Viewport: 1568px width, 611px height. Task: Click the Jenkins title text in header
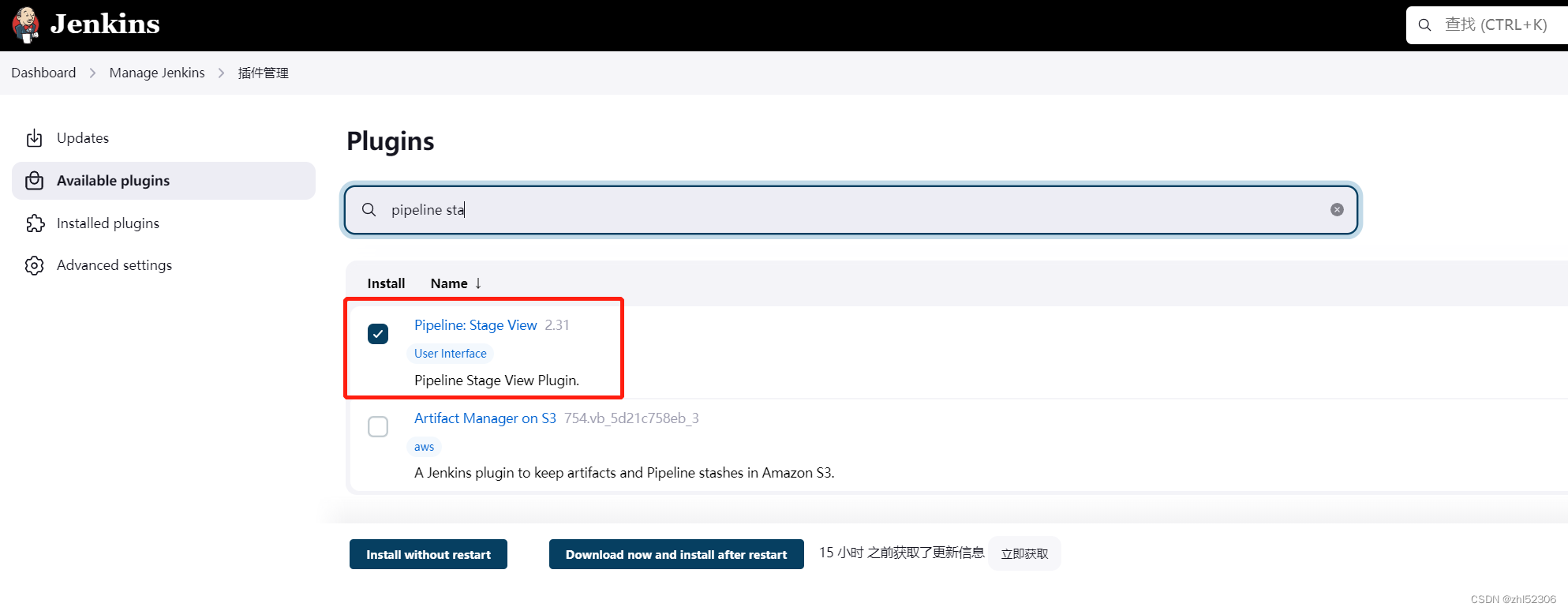[x=105, y=24]
